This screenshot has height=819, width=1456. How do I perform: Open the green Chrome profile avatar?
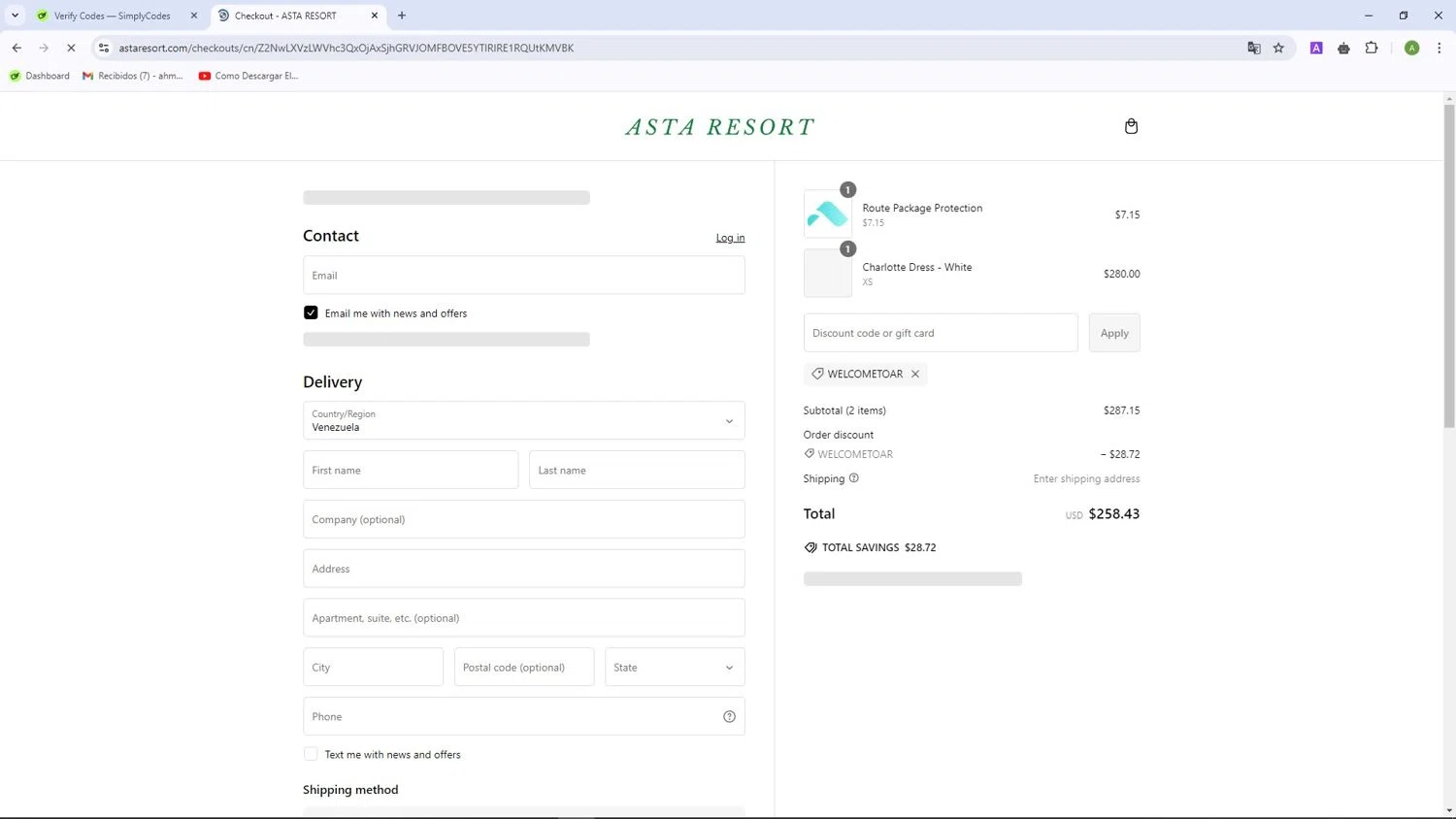[1412, 48]
